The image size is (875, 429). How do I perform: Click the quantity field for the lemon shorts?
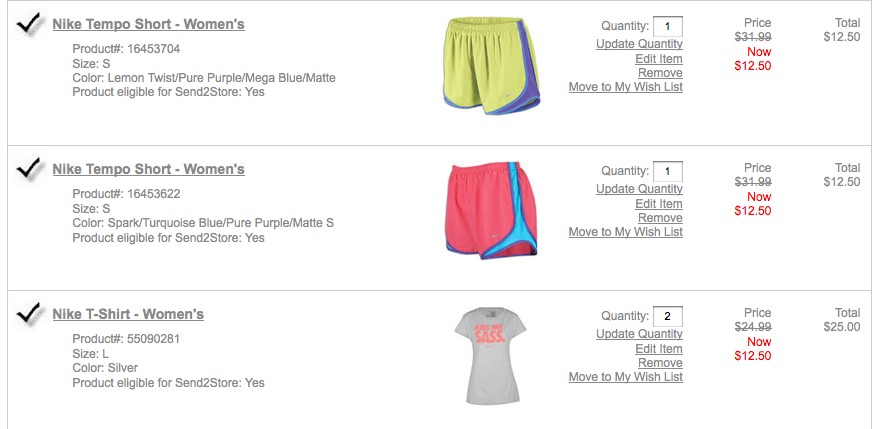(x=667, y=26)
